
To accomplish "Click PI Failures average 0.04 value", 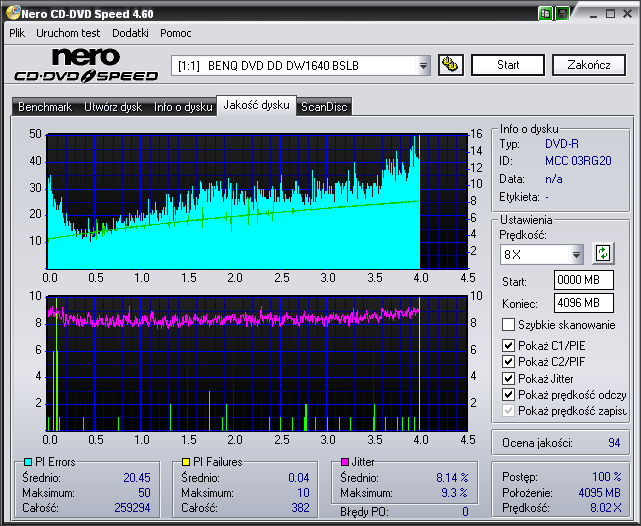I will [x=299, y=477].
